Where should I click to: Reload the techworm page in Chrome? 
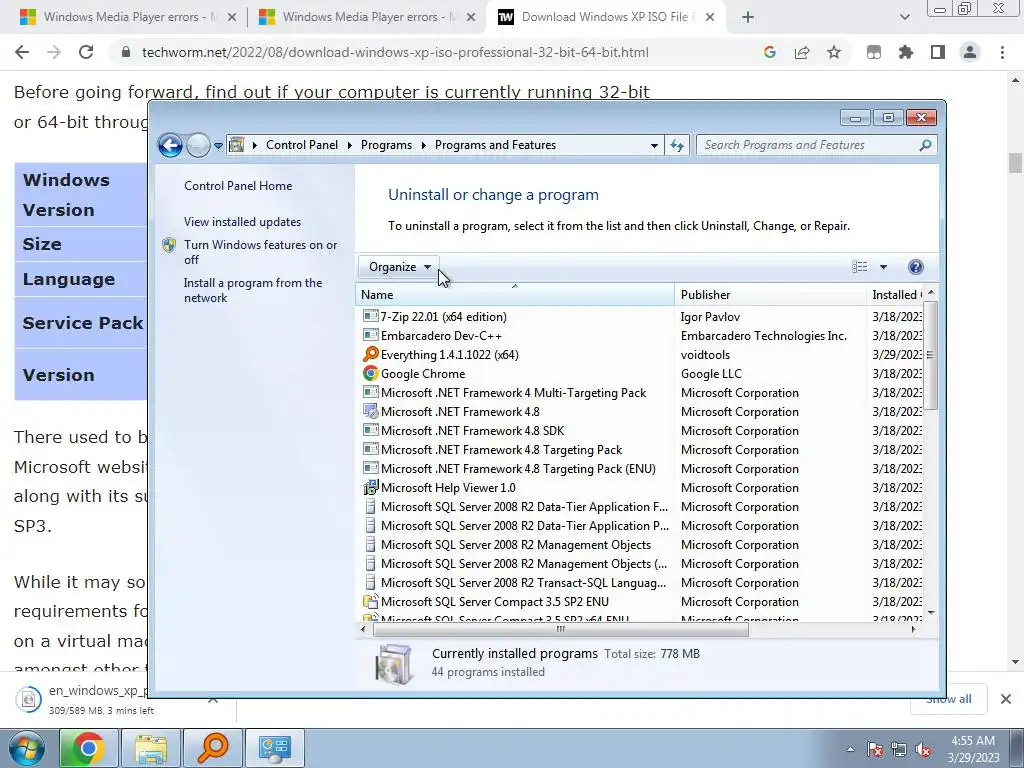tap(86, 52)
